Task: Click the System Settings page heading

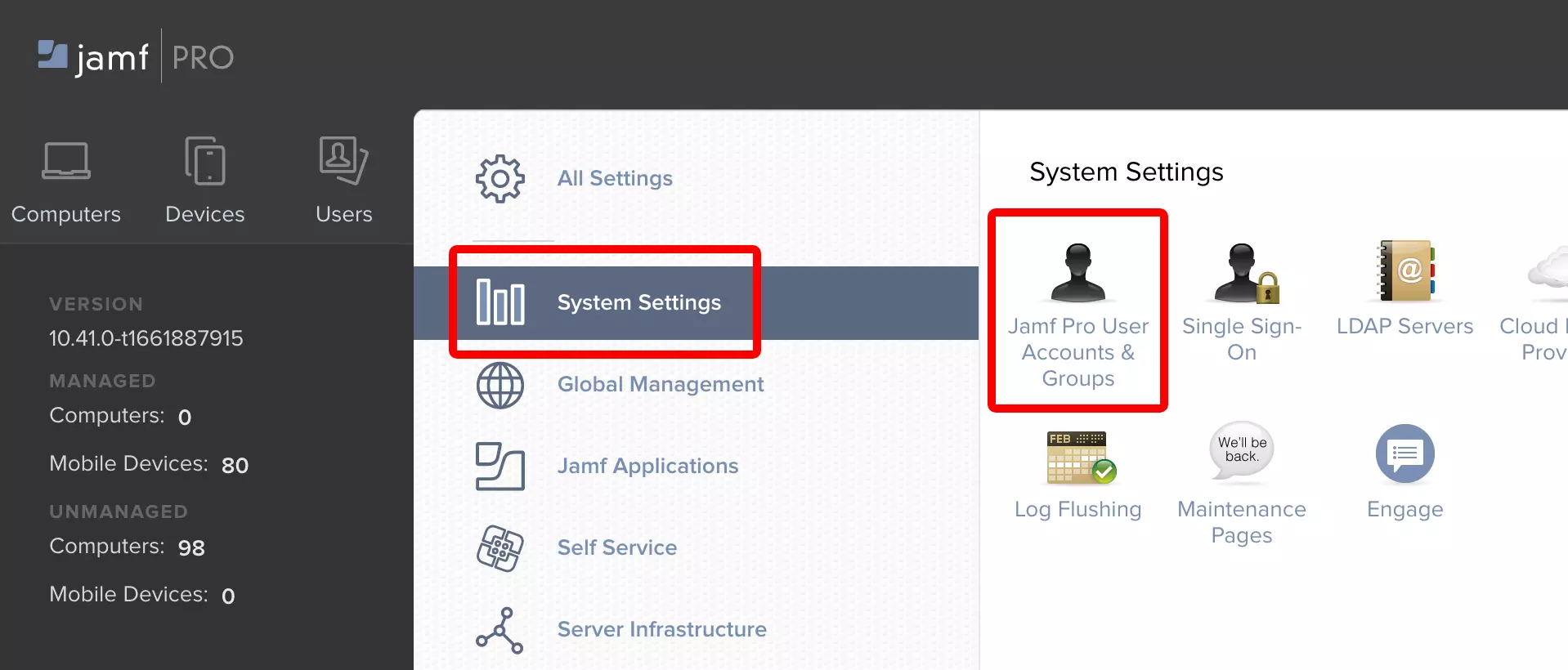Action: [x=1127, y=172]
